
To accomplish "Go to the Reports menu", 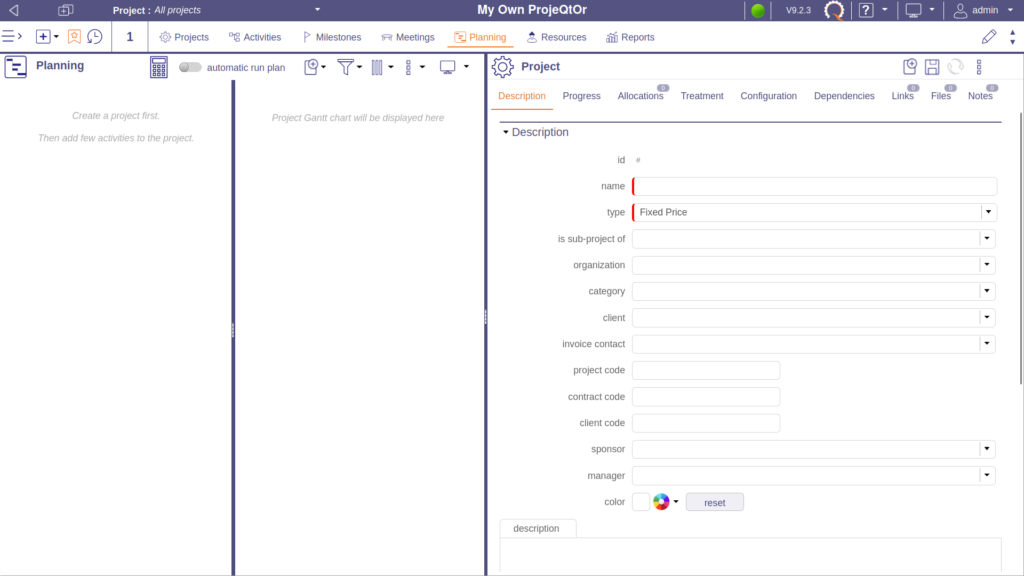I will click(630, 37).
